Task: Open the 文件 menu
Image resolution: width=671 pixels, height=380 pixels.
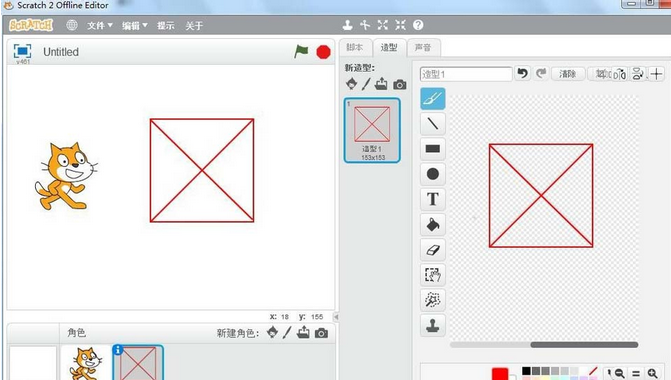Action: click(x=100, y=26)
